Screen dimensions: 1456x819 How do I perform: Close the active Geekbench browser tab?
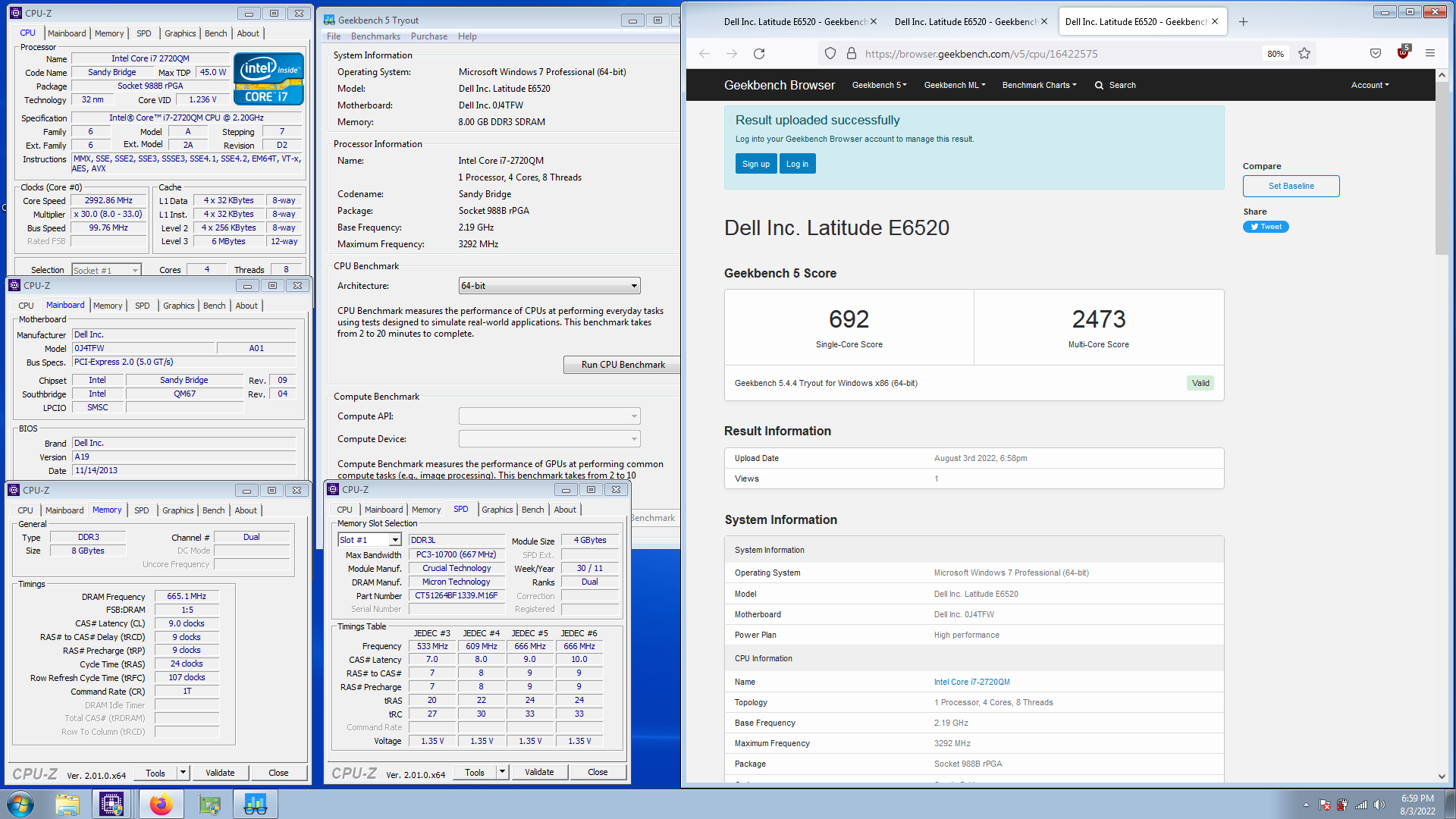click(1215, 22)
